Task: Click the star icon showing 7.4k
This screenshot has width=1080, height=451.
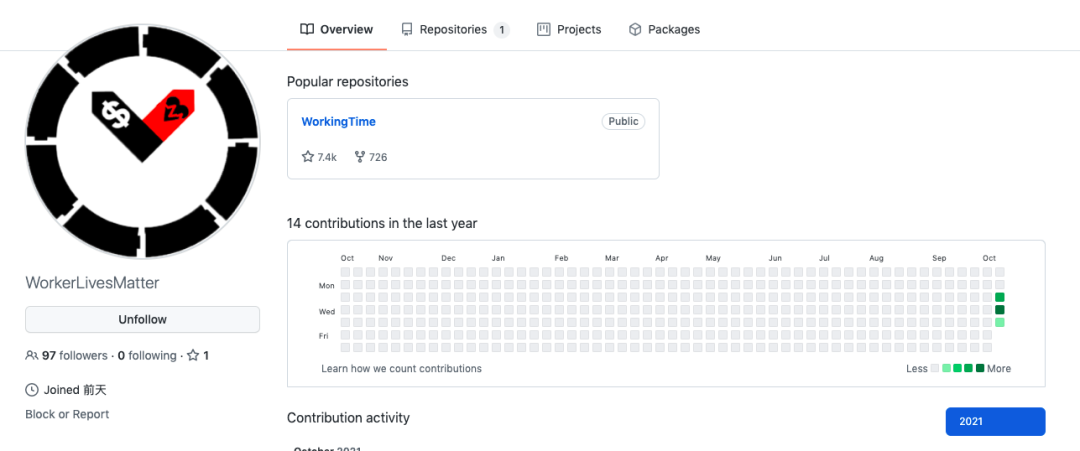Action: pos(308,157)
